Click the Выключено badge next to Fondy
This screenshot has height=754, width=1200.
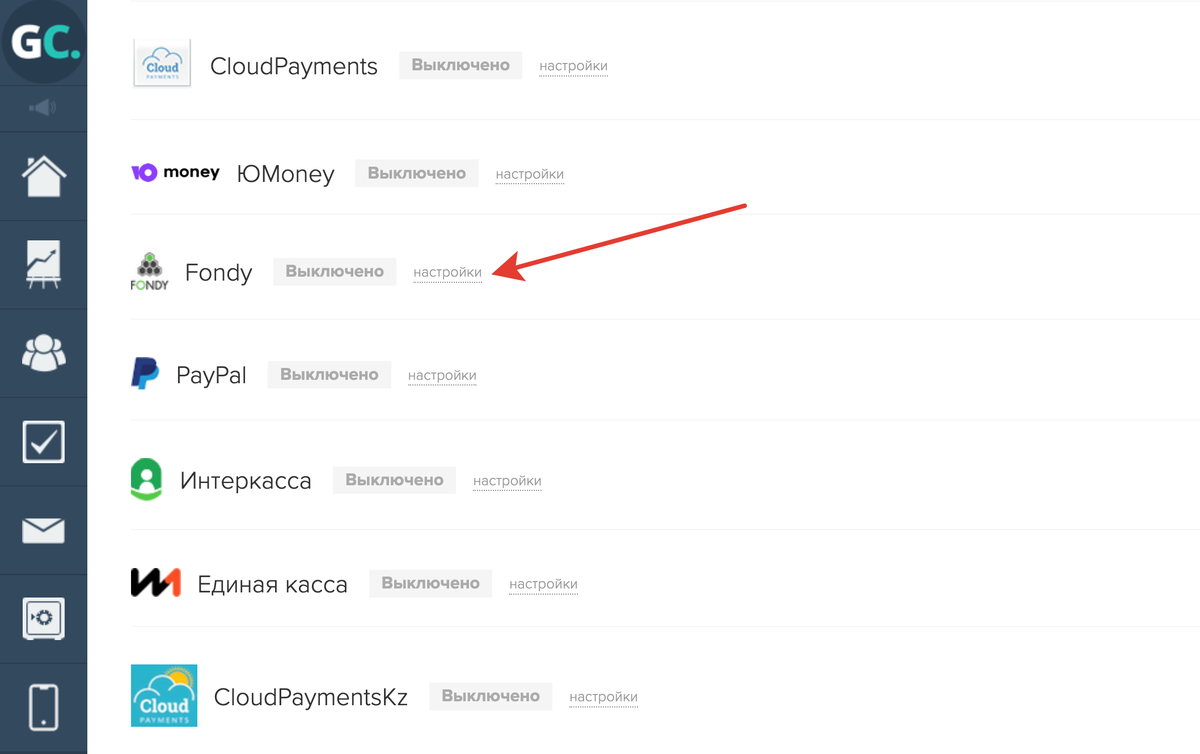point(335,271)
